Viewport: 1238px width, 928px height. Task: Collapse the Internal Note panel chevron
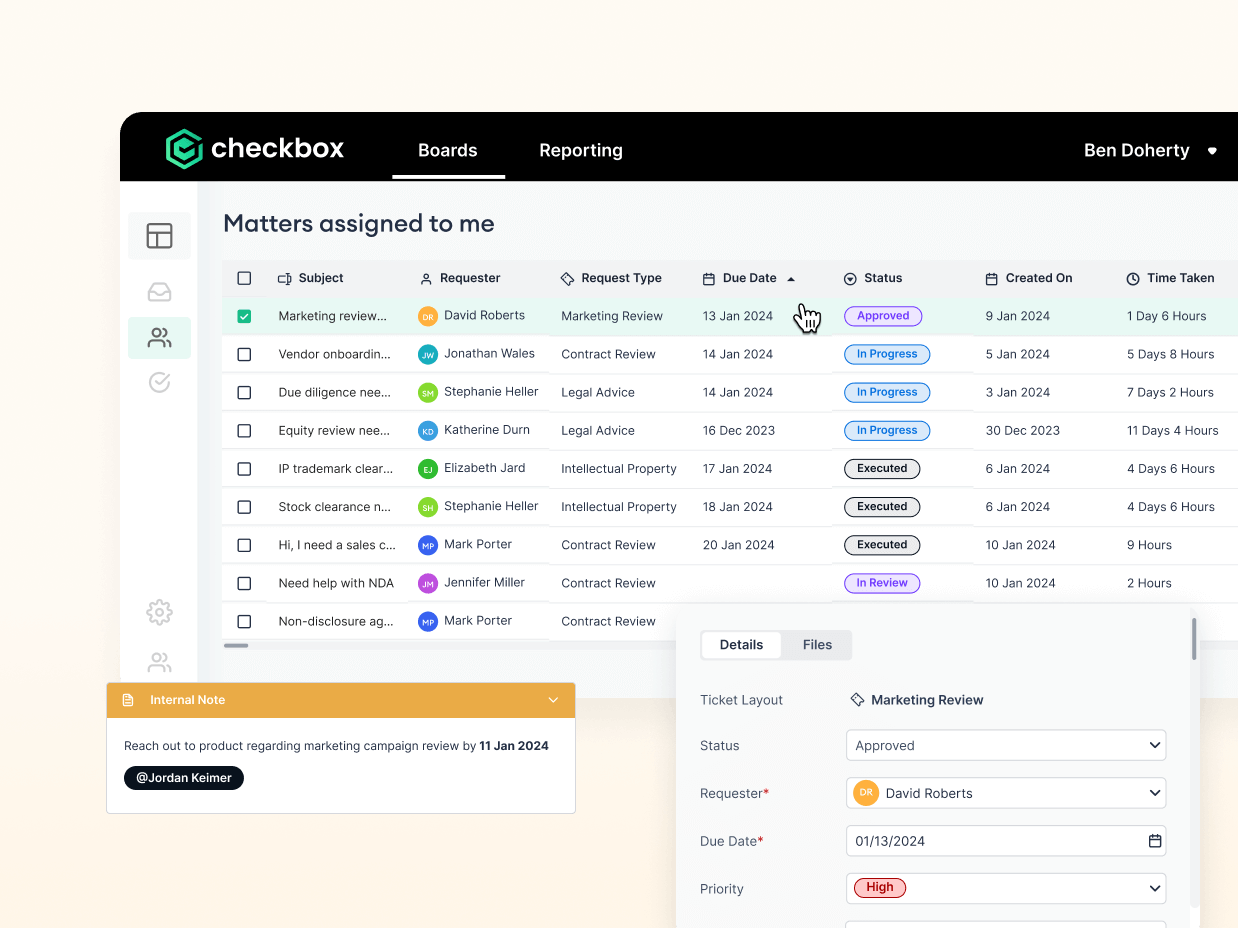pos(553,700)
